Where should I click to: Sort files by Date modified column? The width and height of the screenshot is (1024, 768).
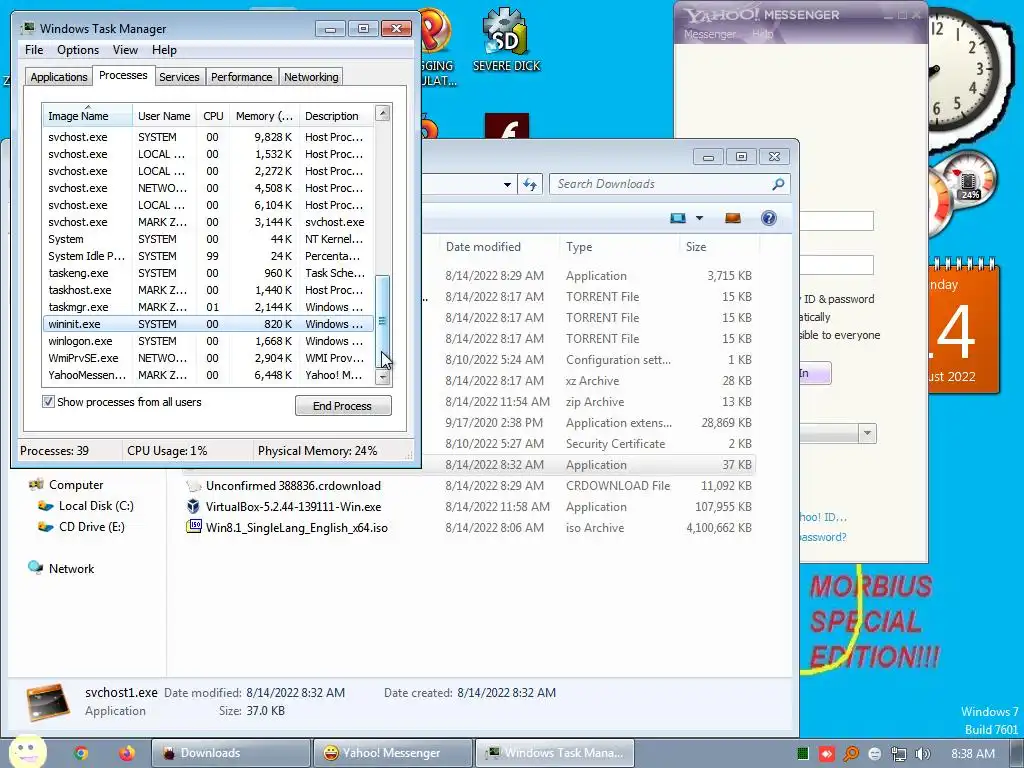[498, 247]
